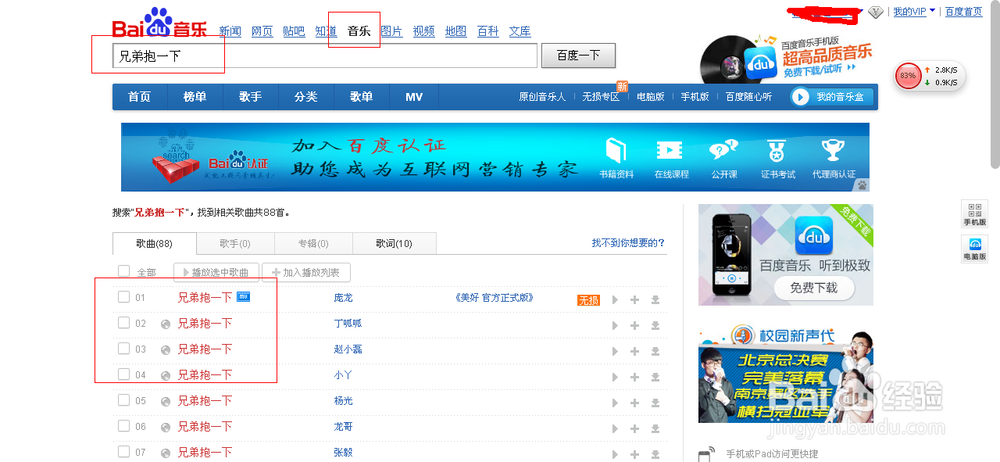This screenshot has width=1000, height=462.
Task: Select the 歌曲(88) tab
Action: point(154,244)
